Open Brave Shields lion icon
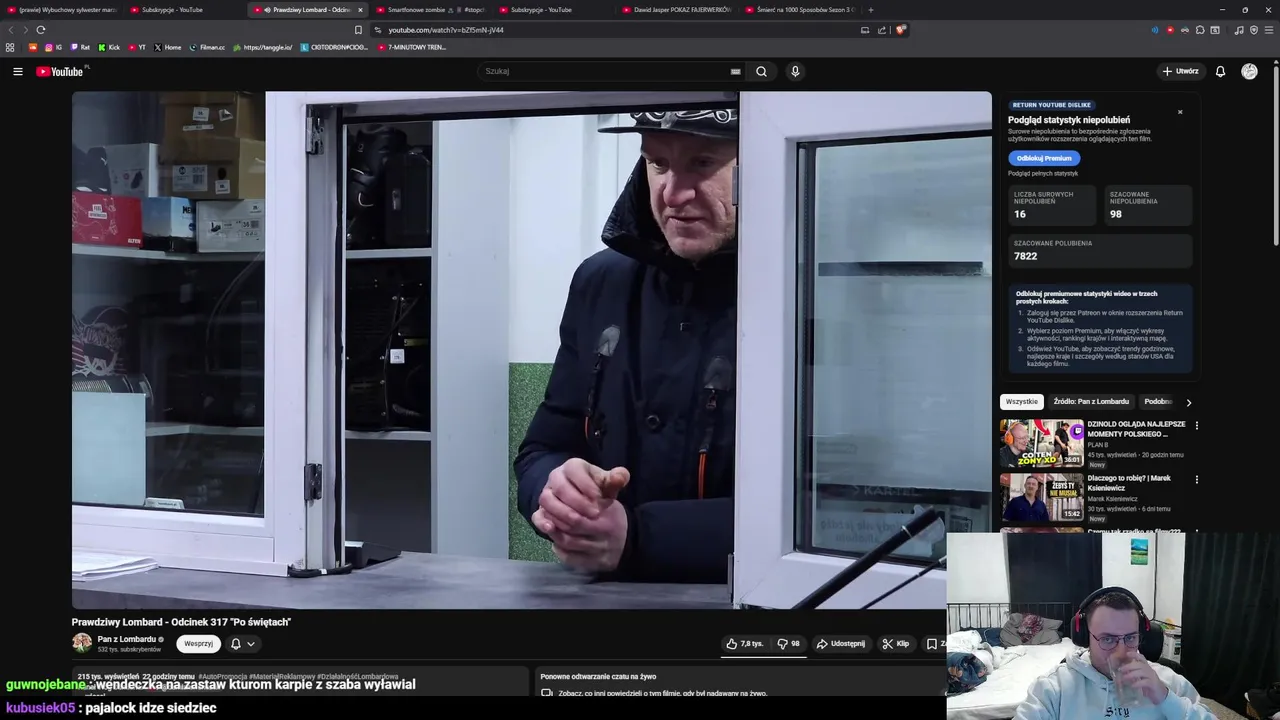This screenshot has height=720, width=1280. pos(900,30)
